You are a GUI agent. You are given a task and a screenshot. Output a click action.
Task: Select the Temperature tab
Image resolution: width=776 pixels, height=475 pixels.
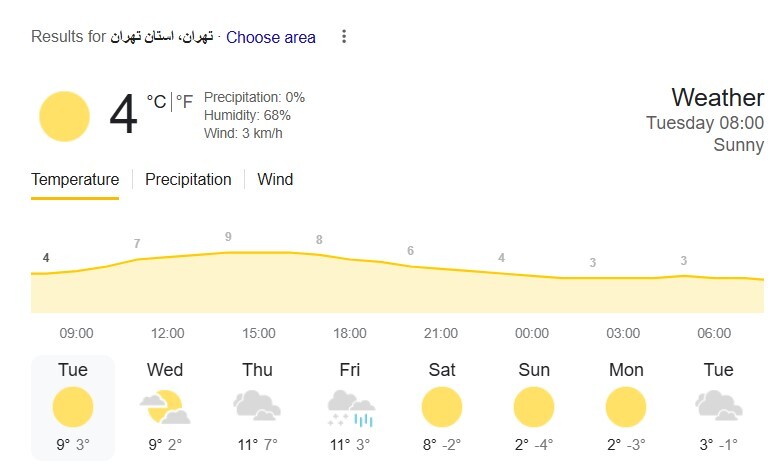click(75, 179)
